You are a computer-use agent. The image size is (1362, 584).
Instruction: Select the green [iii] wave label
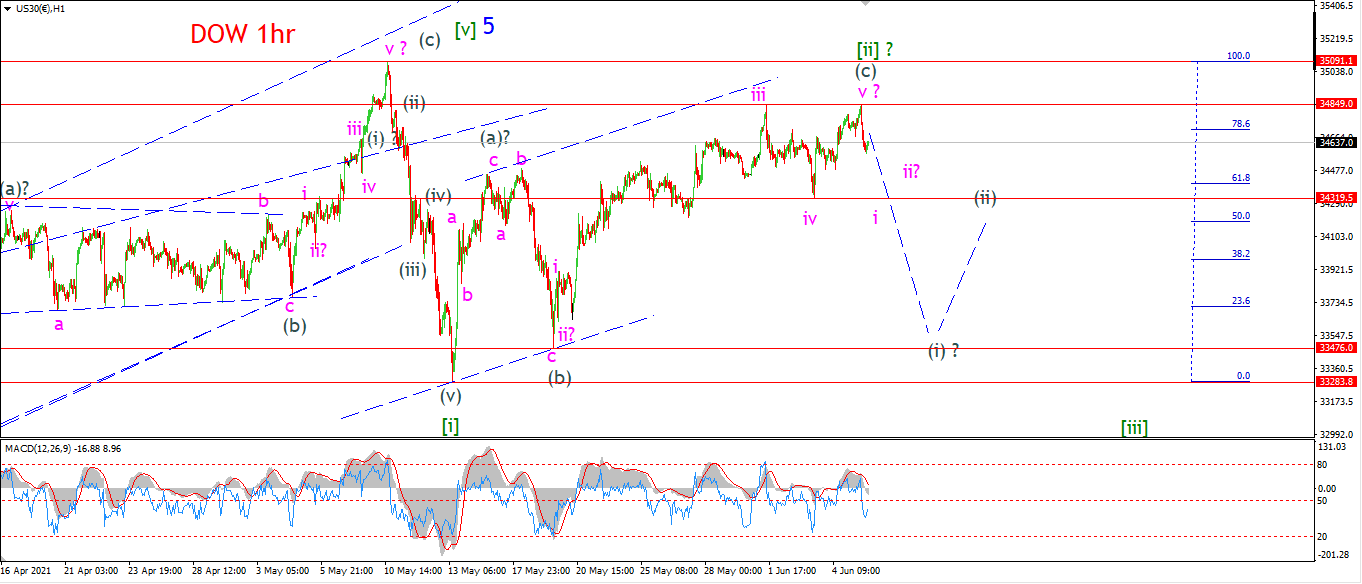point(1134,428)
